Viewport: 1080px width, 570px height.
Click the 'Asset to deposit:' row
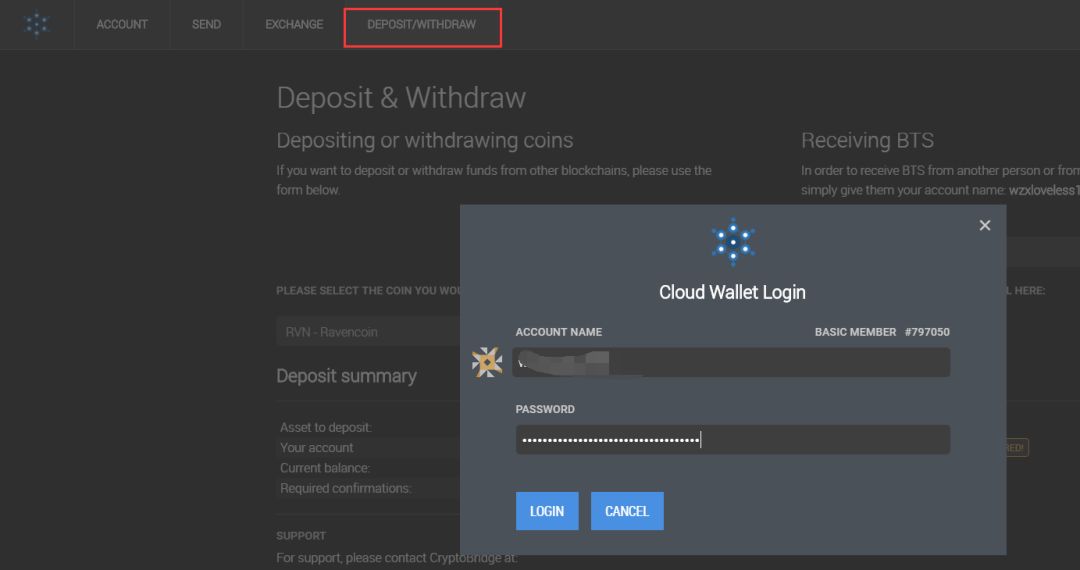pos(368,428)
